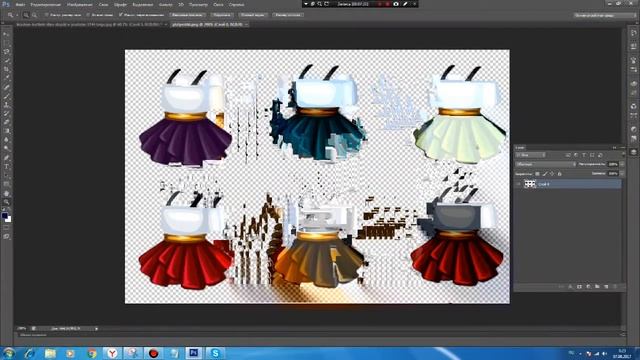Open the layer fill slider arrow
Viewport: 640px width, 360px height.
click(622, 173)
